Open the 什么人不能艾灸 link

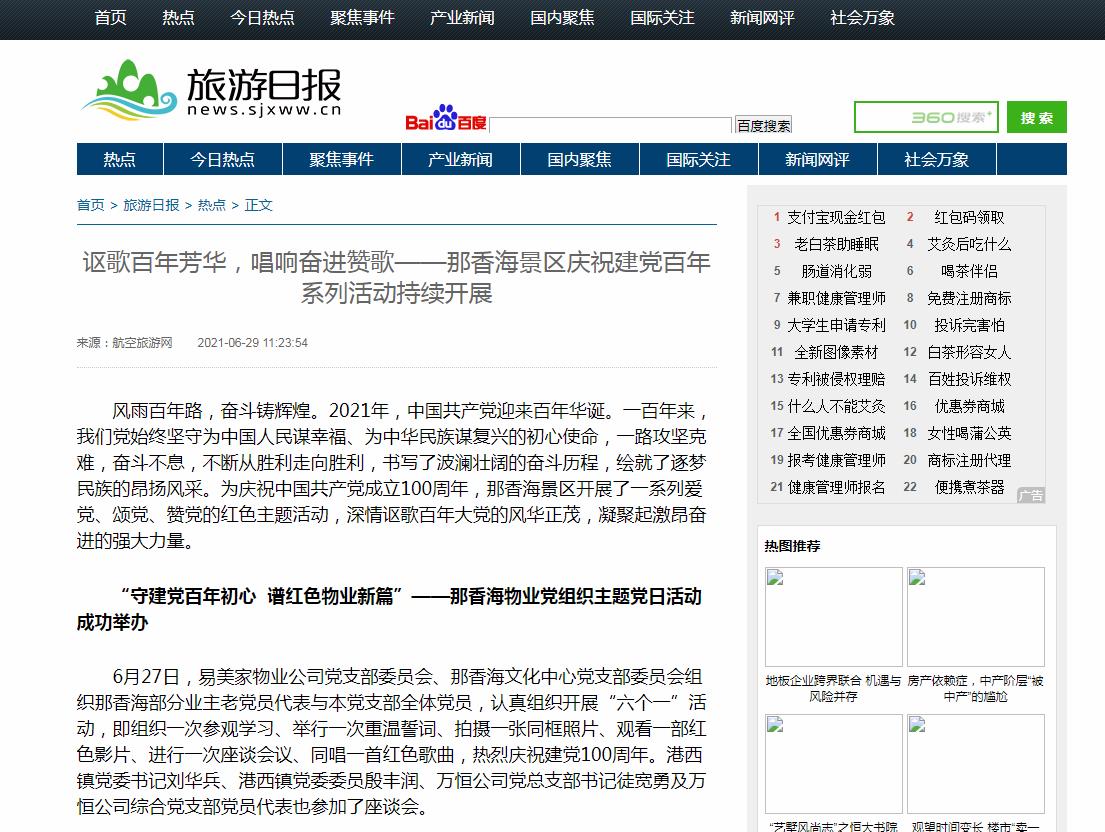tap(837, 406)
